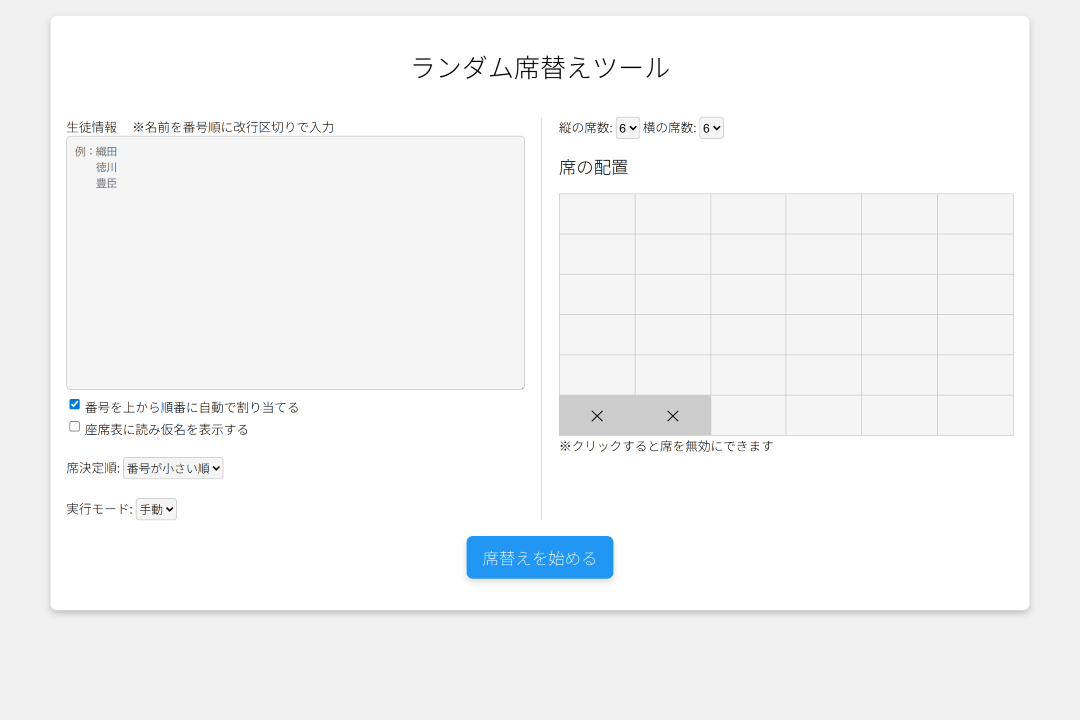
Task: Open the 実行モード dropdown
Action: (x=157, y=509)
